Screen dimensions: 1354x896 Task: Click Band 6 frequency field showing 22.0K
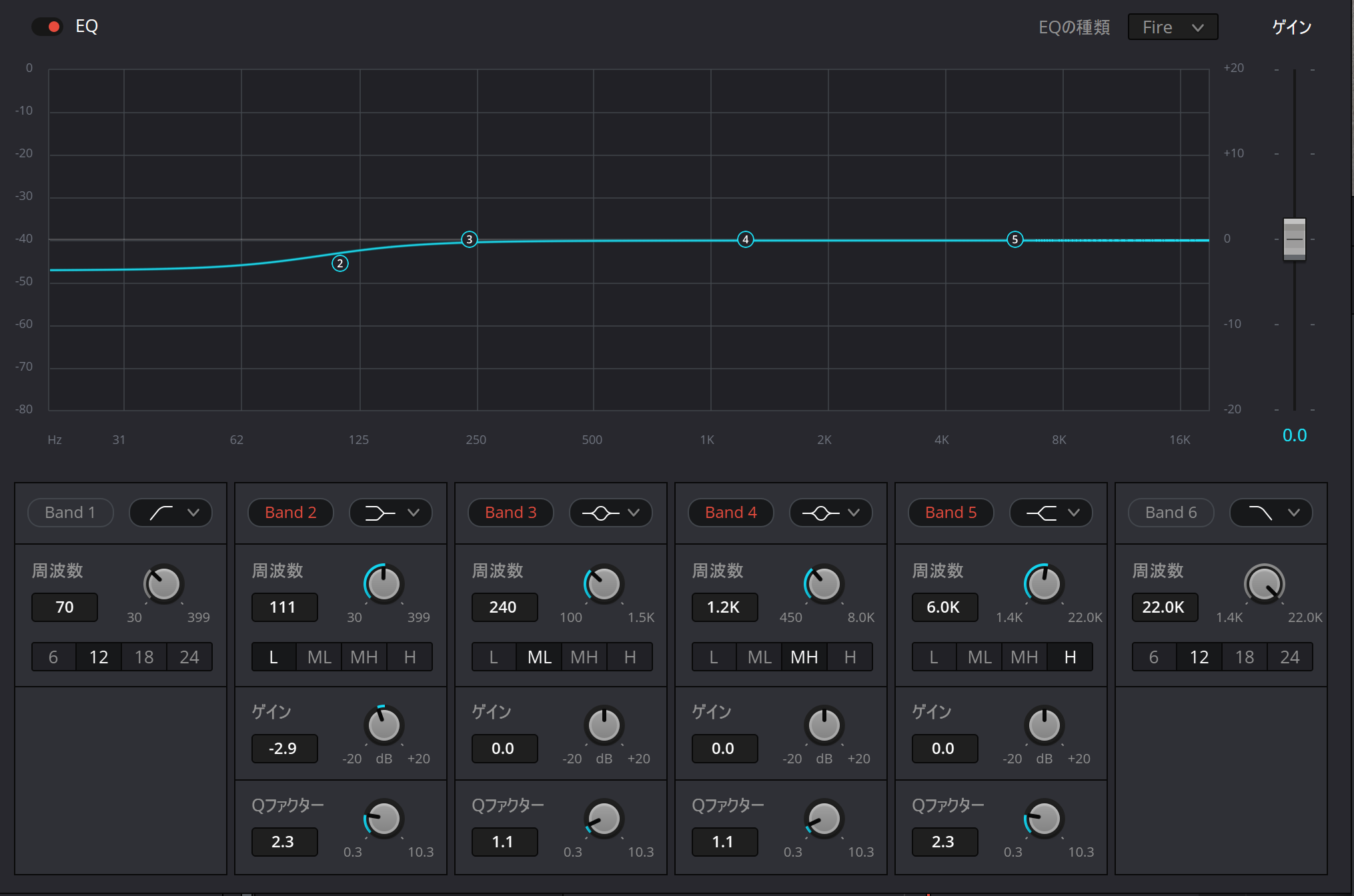coord(1165,607)
